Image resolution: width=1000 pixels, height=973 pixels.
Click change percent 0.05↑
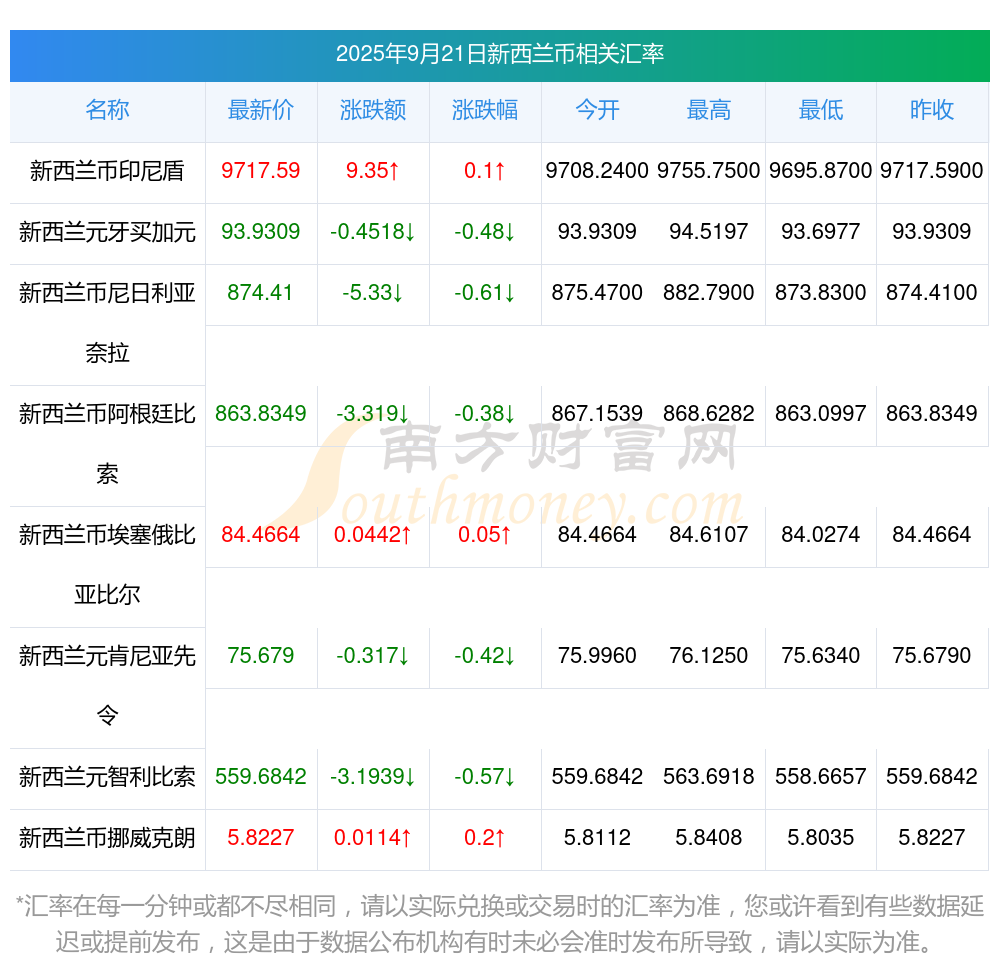point(485,534)
